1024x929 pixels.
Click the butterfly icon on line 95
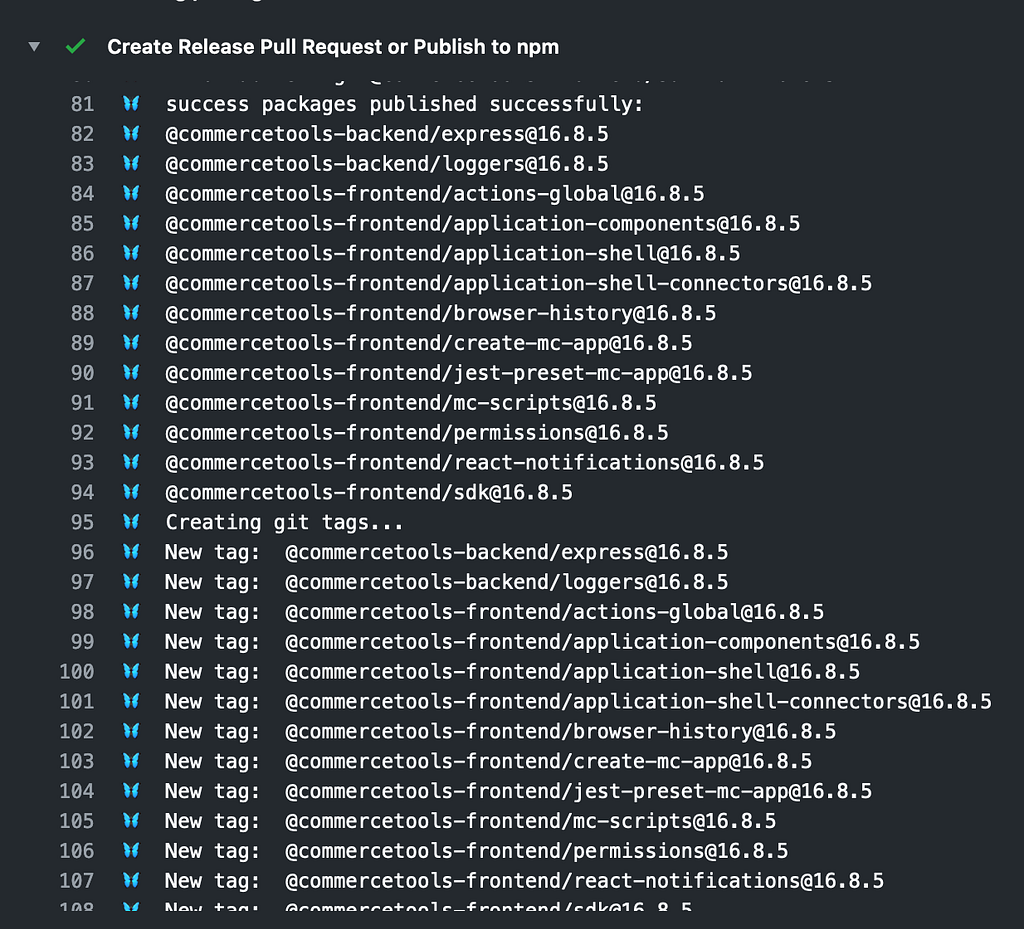[131, 522]
